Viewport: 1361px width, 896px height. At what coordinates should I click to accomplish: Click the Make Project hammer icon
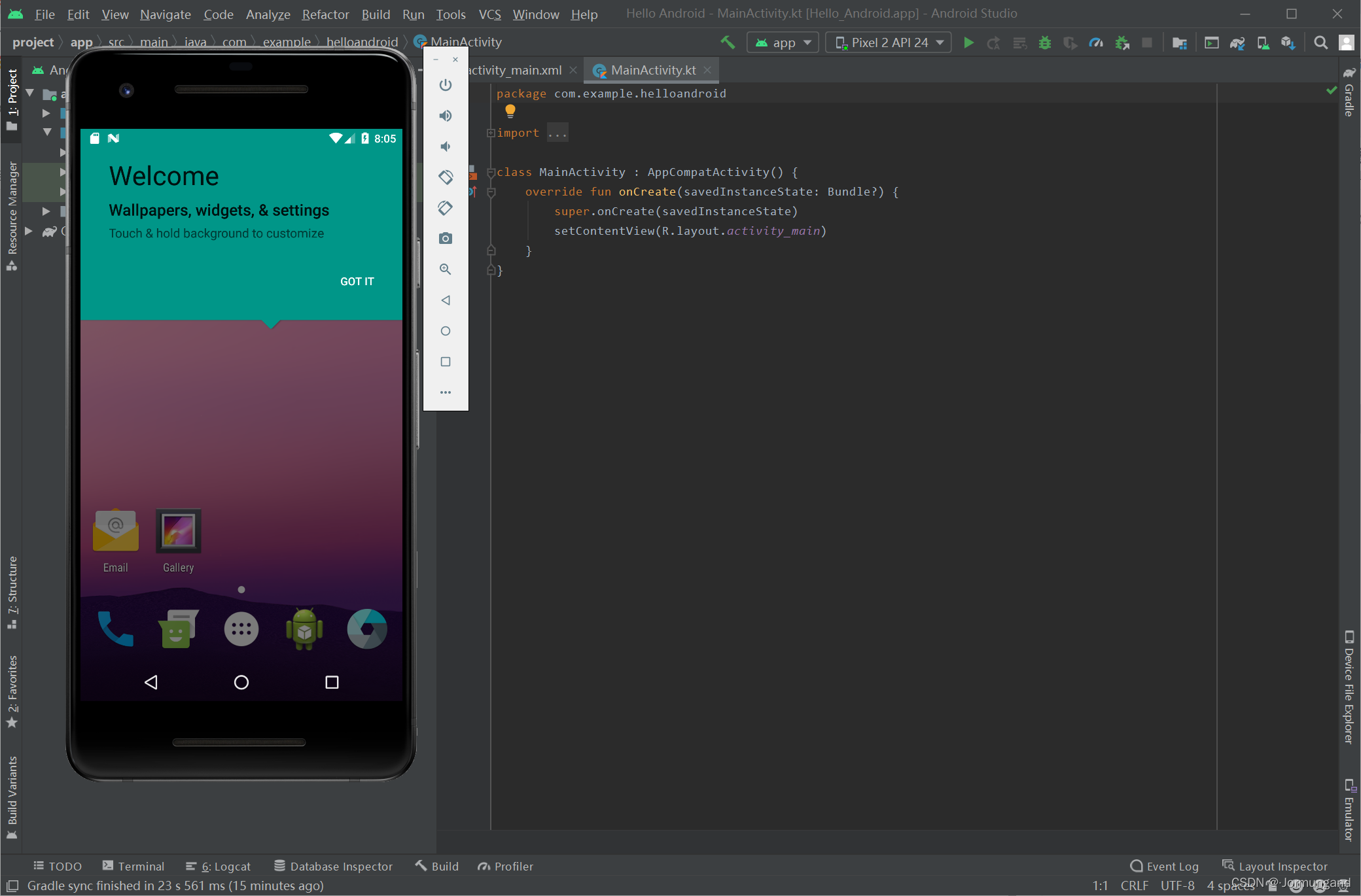pyautogui.click(x=728, y=43)
